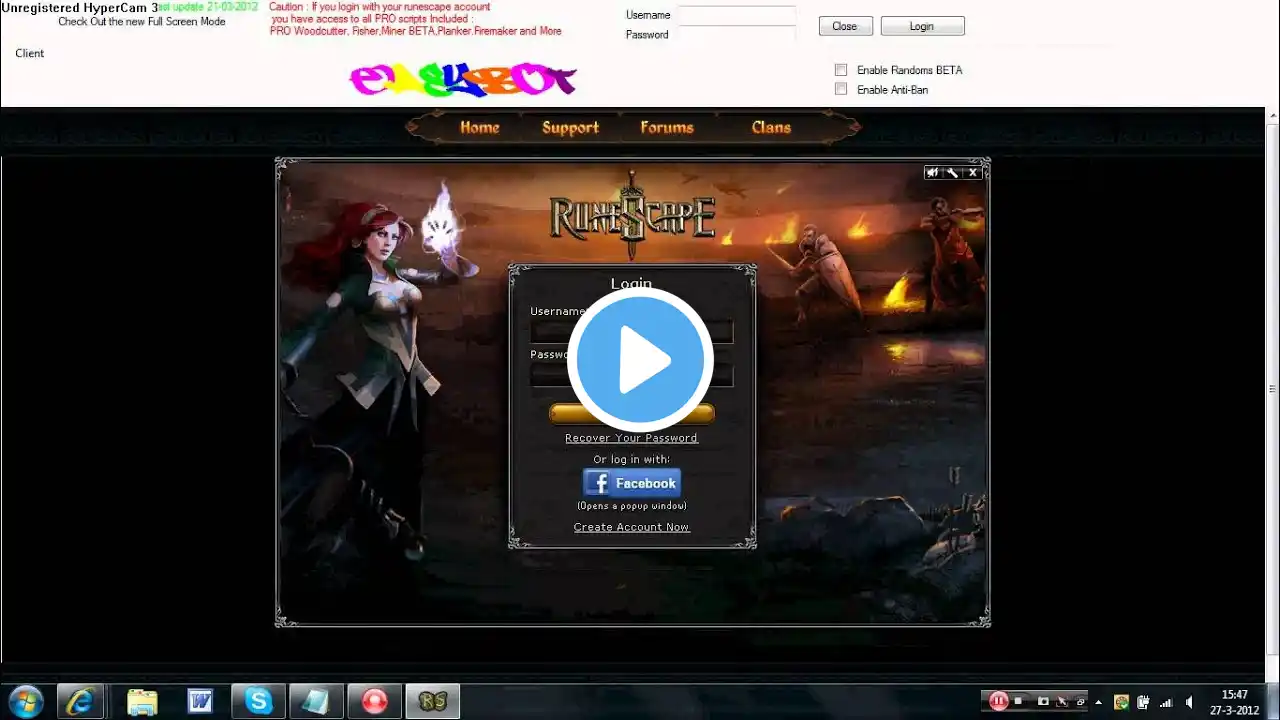Click the blue video play button
The height and width of the screenshot is (720, 1280).
(640, 360)
